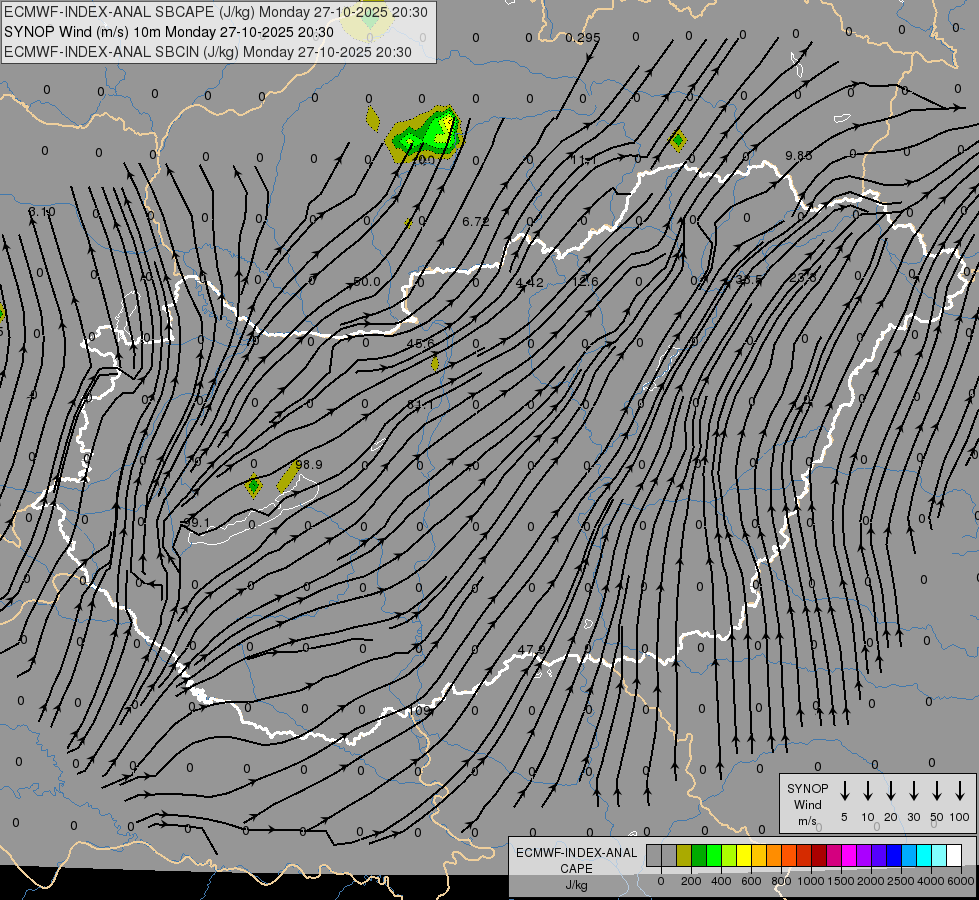979x900 pixels.
Task: Click the 98.9 value on the map
Action: pos(309,465)
